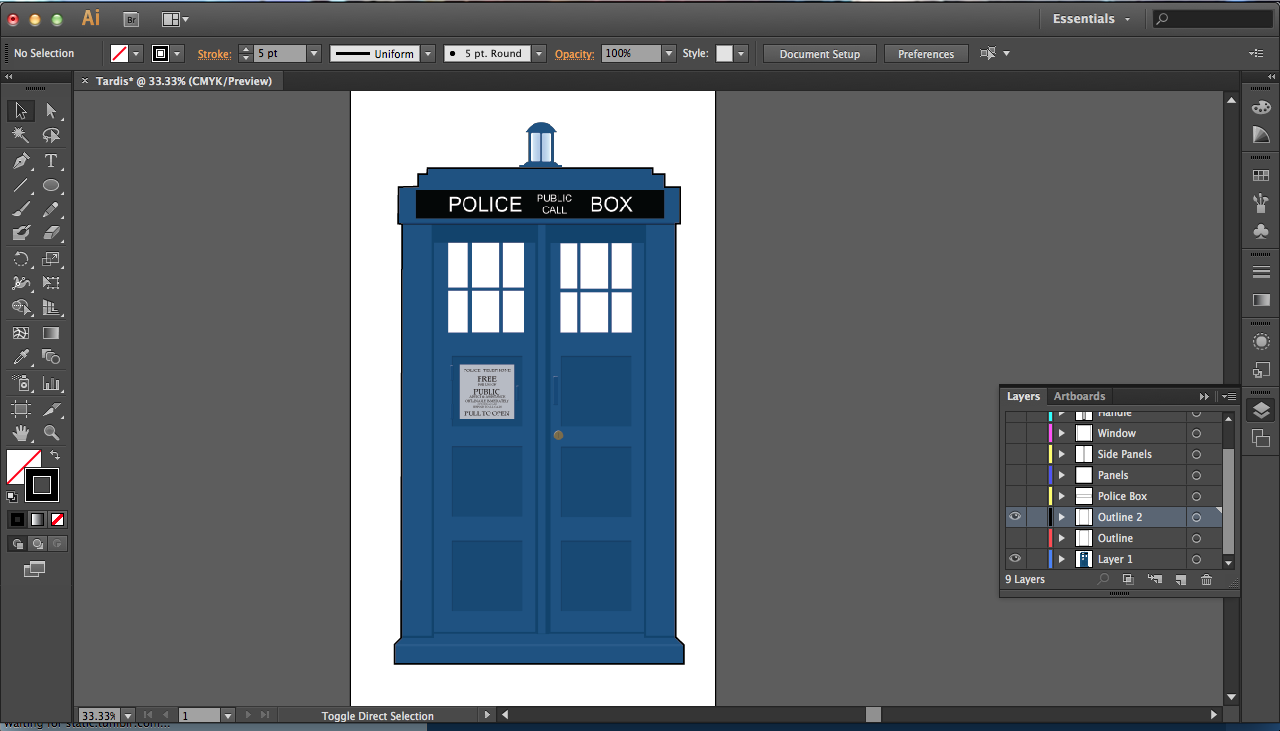The image size is (1280, 731).
Task: Click the Document Setup button
Action: pos(820,54)
